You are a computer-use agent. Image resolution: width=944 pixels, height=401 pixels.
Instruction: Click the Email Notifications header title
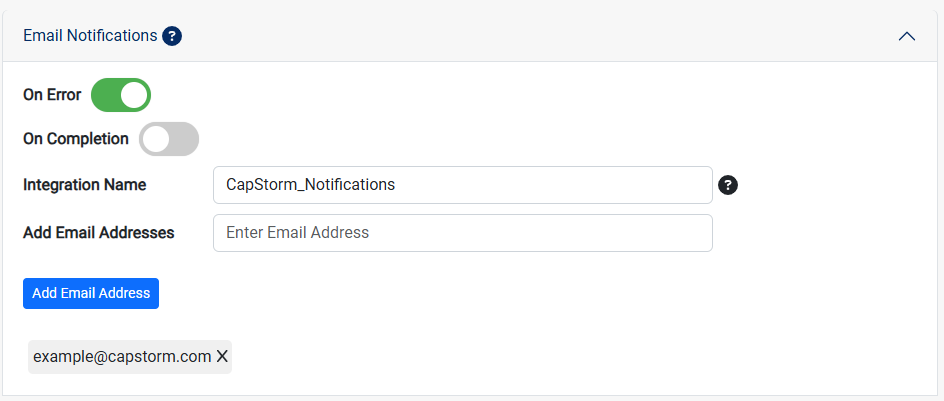(90, 36)
